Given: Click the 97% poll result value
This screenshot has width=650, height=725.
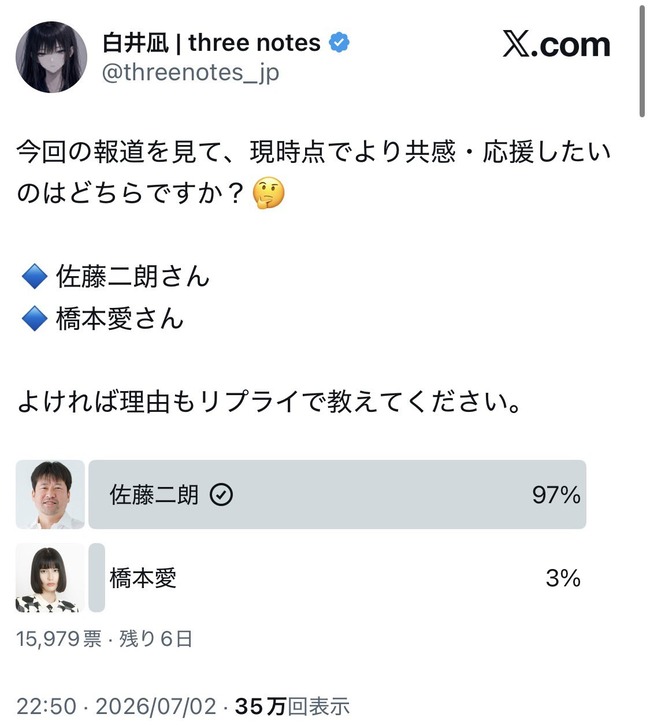Looking at the screenshot, I should (x=556, y=495).
